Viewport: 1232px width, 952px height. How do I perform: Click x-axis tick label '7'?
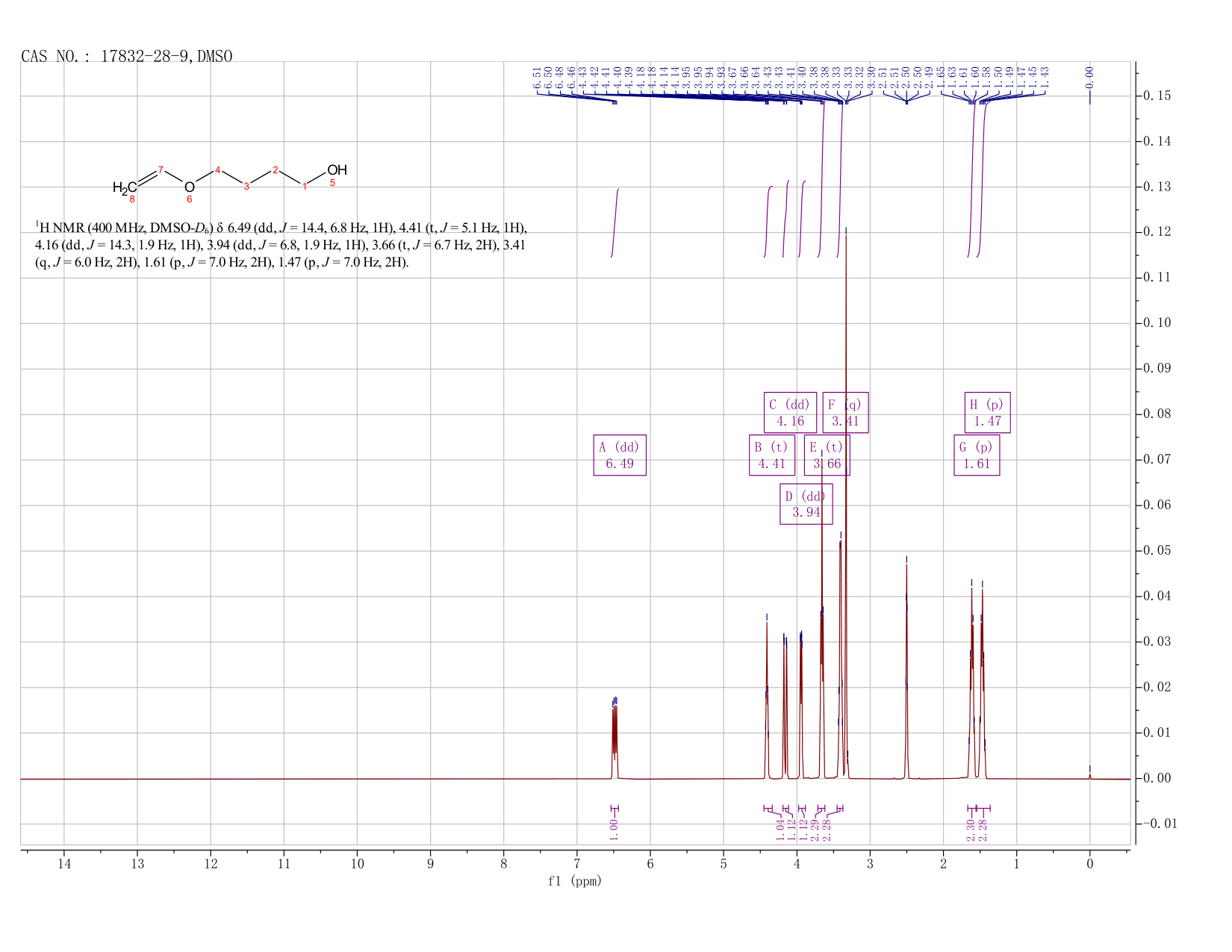[577, 865]
